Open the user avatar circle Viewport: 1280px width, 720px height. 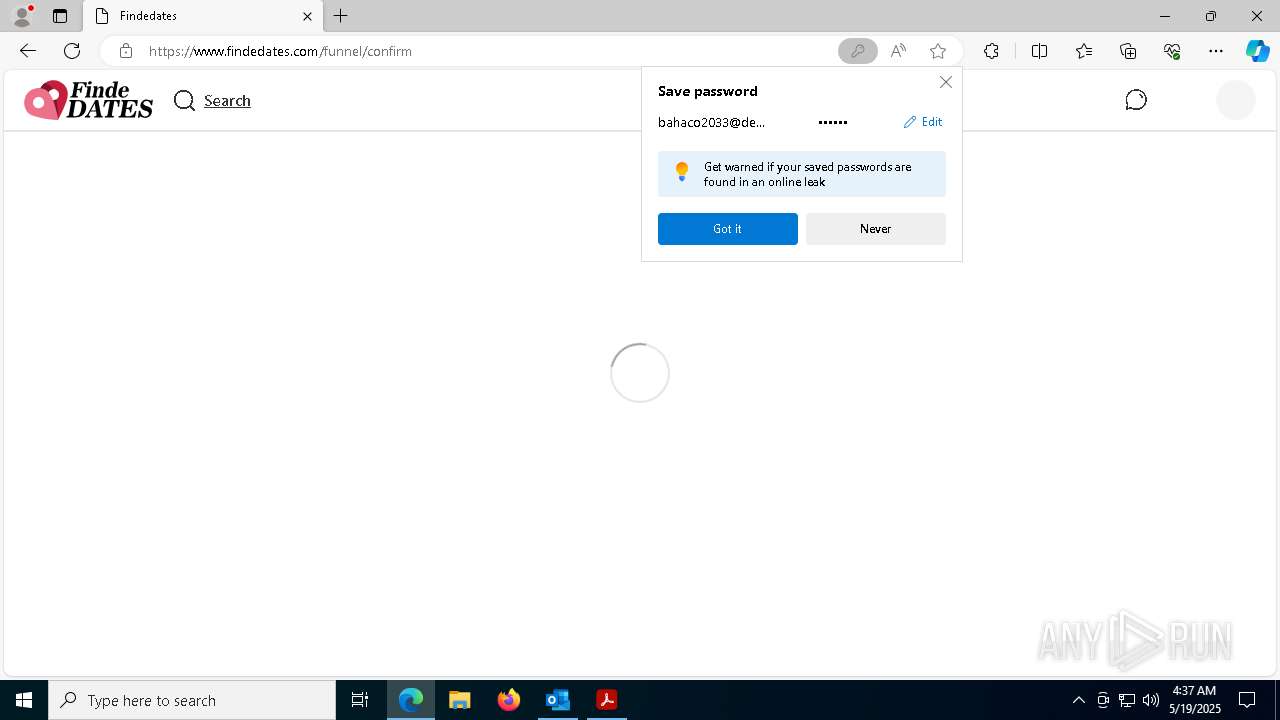click(1236, 100)
